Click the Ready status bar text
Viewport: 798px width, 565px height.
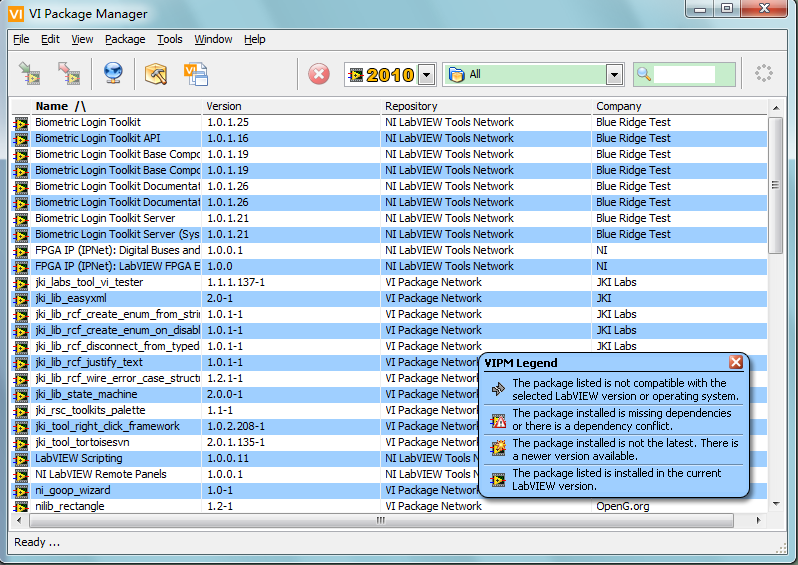(x=37, y=543)
